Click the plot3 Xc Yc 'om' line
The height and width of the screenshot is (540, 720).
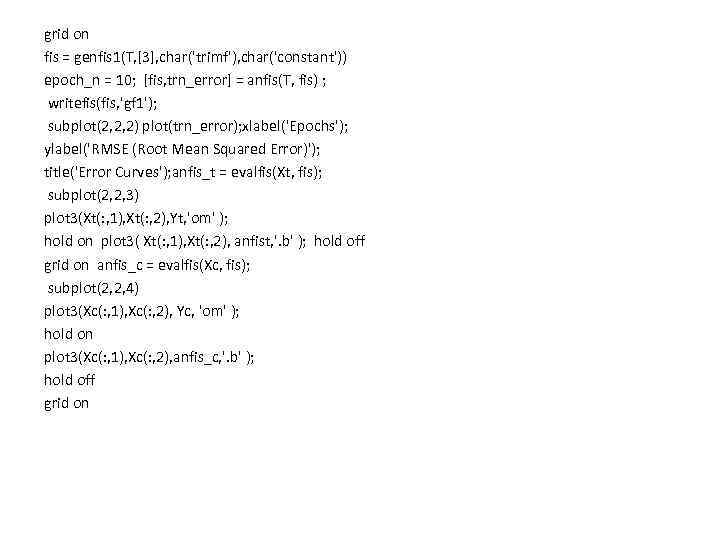tap(142, 312)
